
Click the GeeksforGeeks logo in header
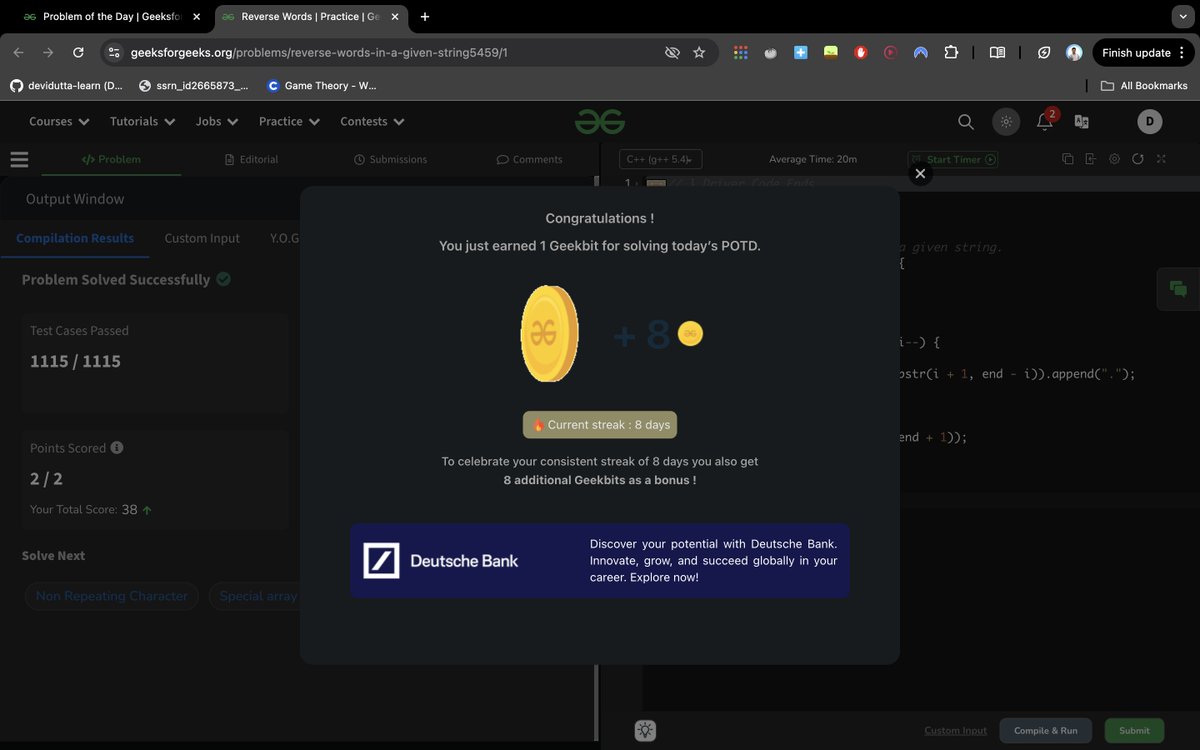(600, 122)
